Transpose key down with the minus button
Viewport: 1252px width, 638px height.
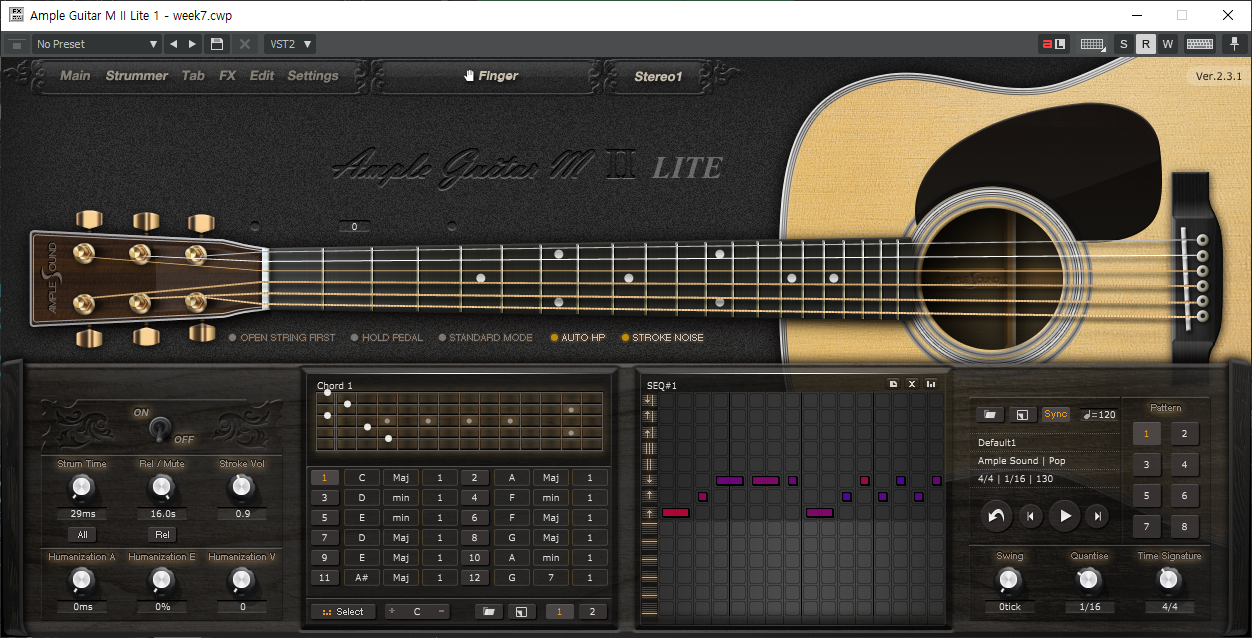pyautogui.click(x=441, y=611)
